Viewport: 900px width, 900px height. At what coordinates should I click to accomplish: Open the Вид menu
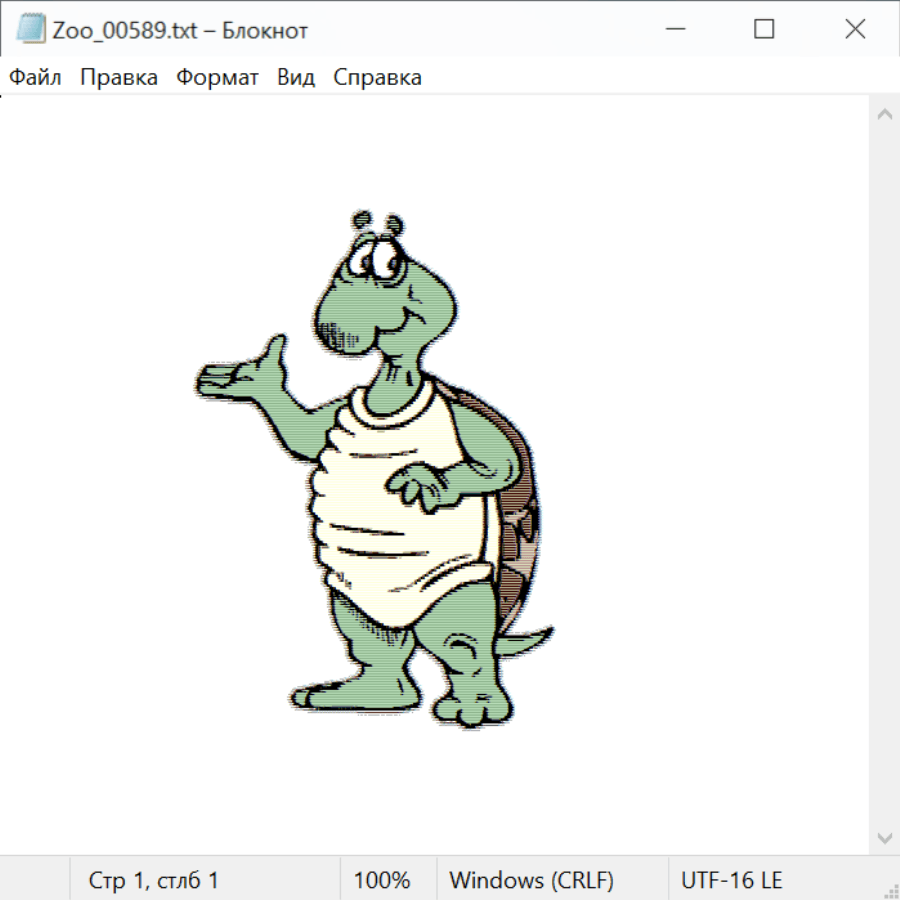click(296, 78)
